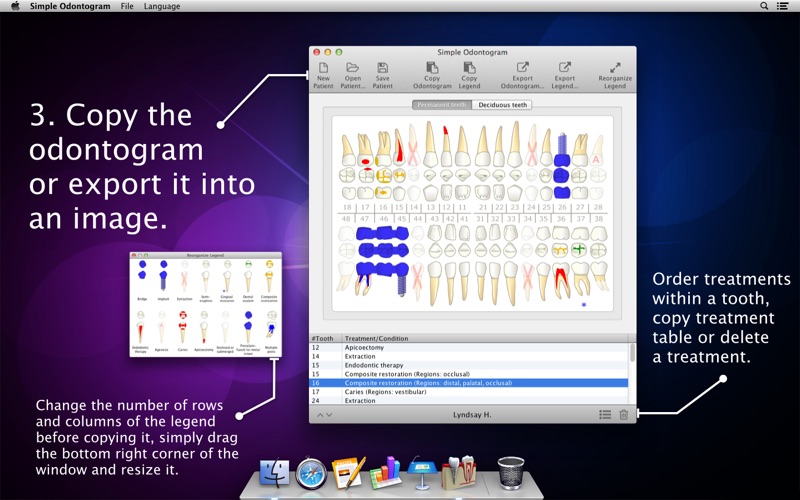Open Simple Odontogram teeth icon in Dock

coord(459,472)
